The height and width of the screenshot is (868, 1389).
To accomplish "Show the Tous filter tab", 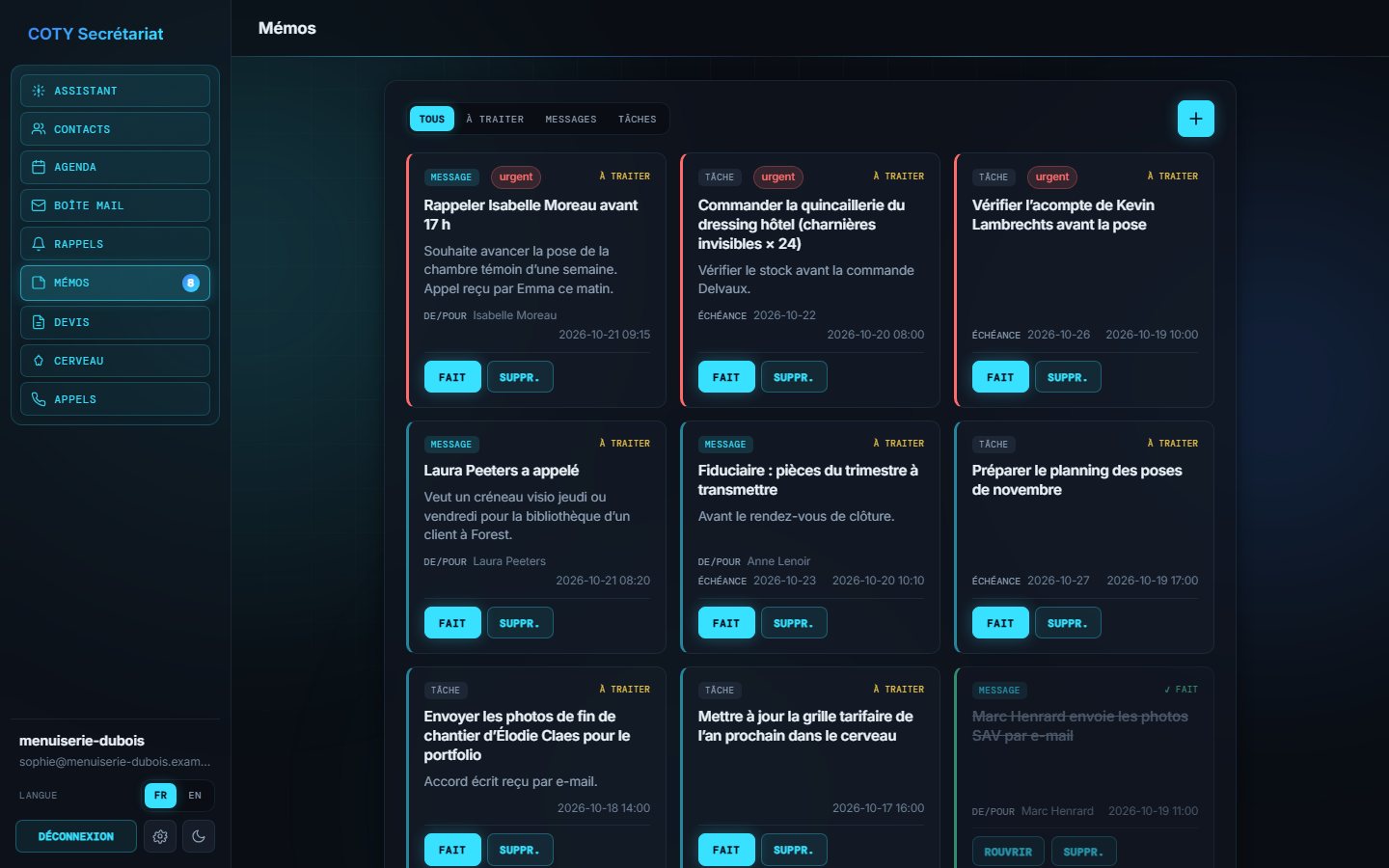I will pos(432,119).
